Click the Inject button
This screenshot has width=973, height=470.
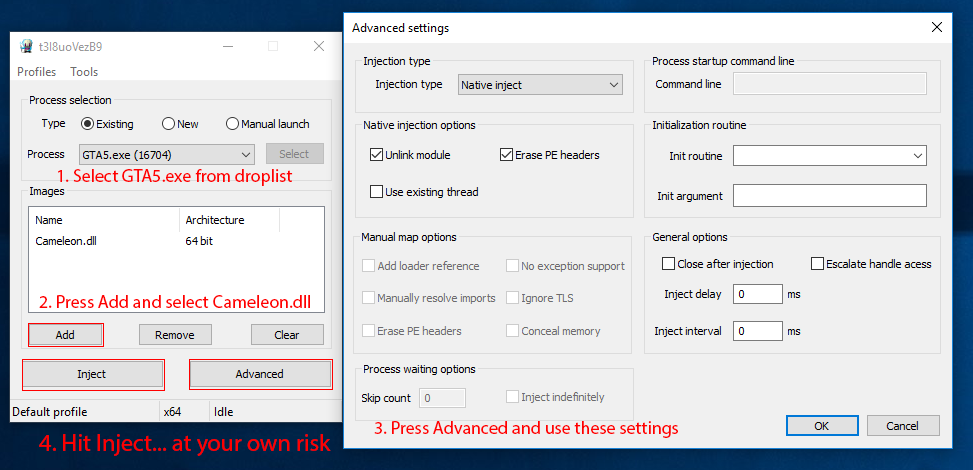92,374
